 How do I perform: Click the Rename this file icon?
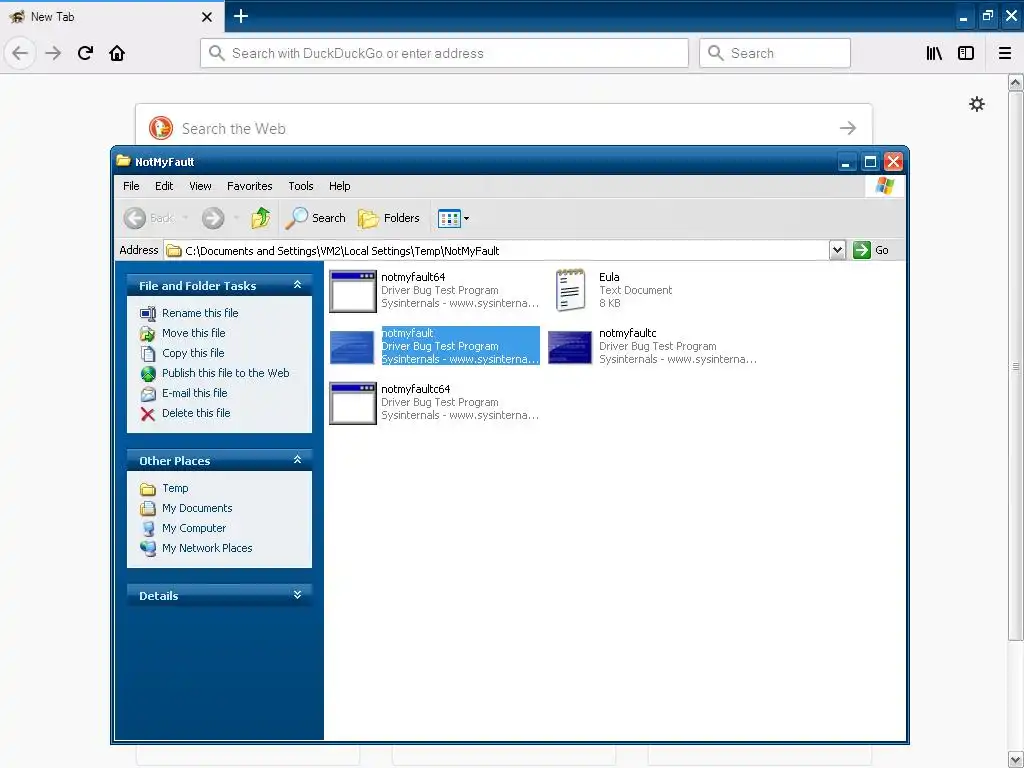pos(148,313)
